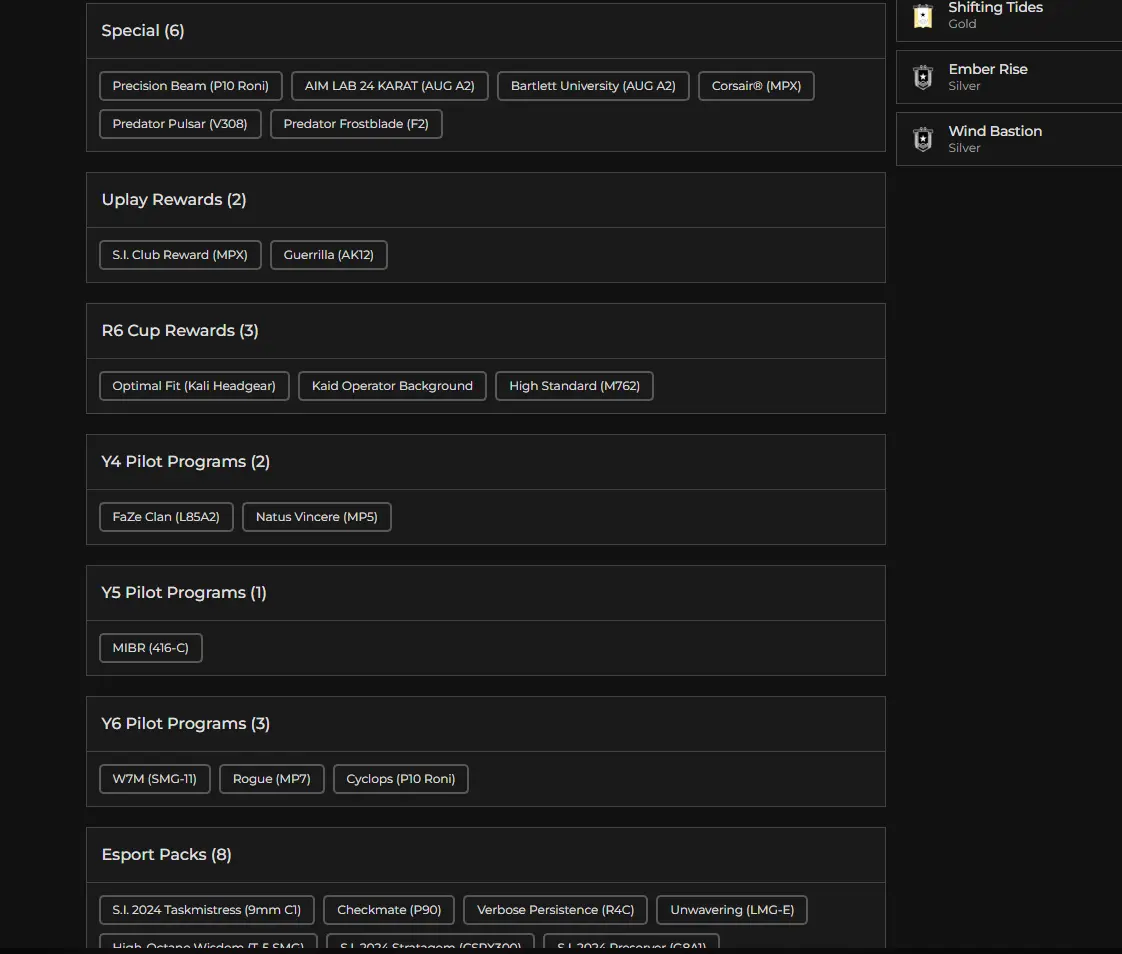This screenshot has height=954, width=1122.
Task: Select S.I. 2024 Taskmistress (9mm C1)
Action: pos(206,910)
